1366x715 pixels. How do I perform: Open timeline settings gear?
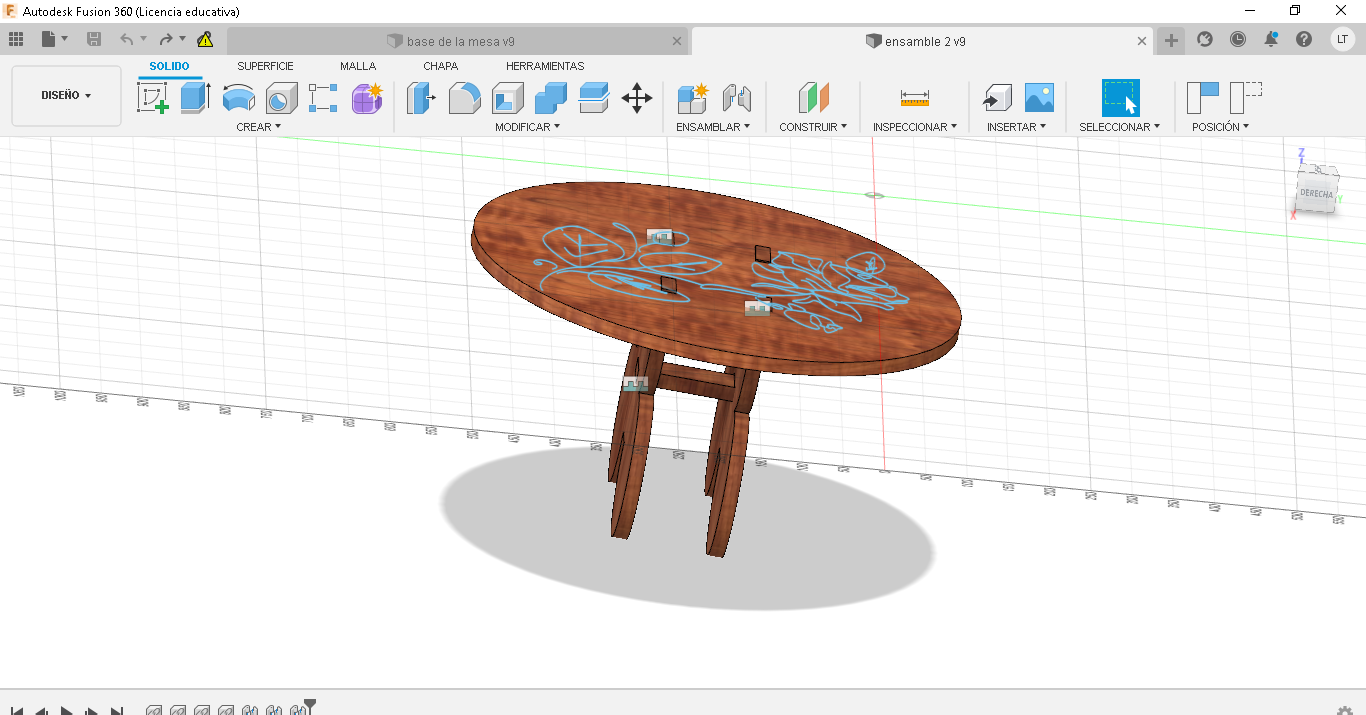pyautogui.click(x=1345, y=710)
